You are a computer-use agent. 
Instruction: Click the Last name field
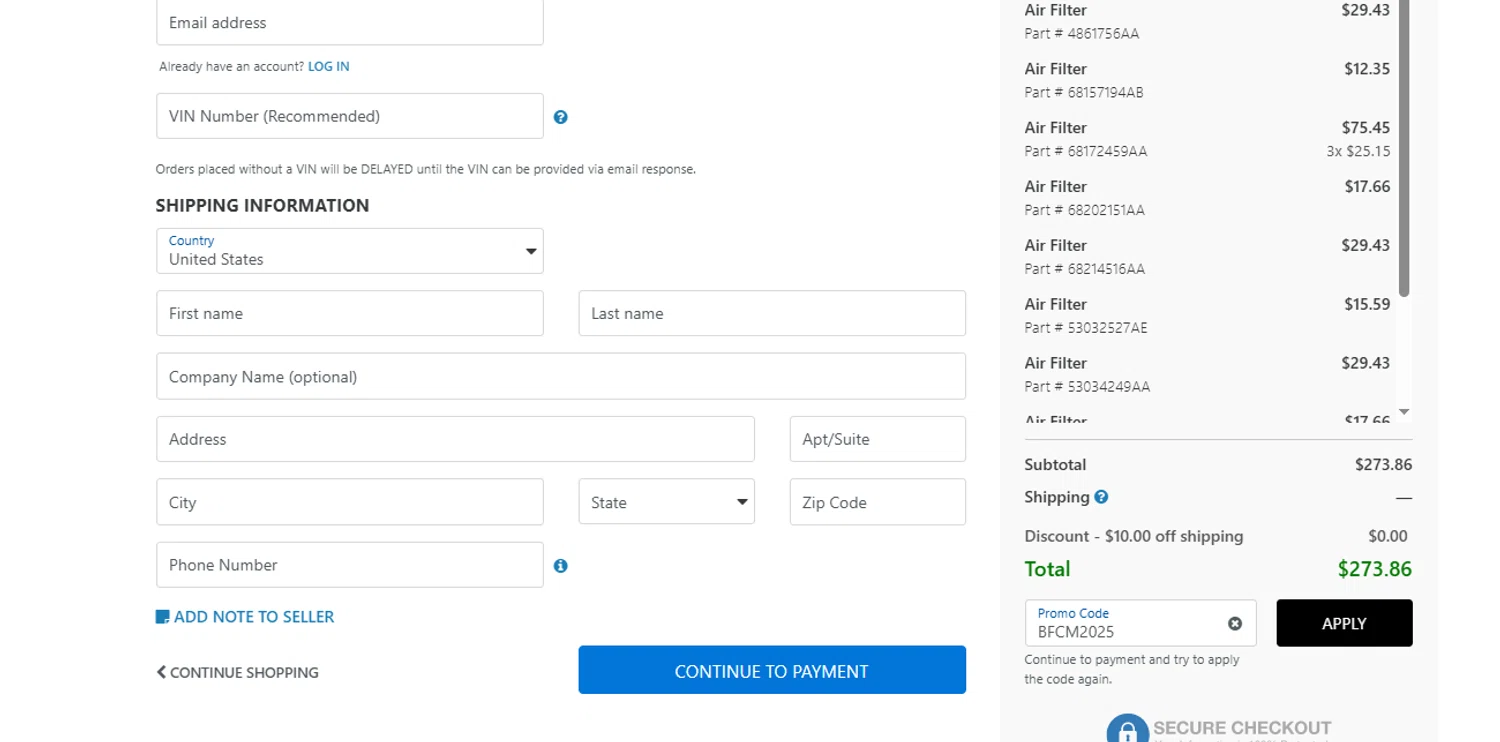click(772, 313)
